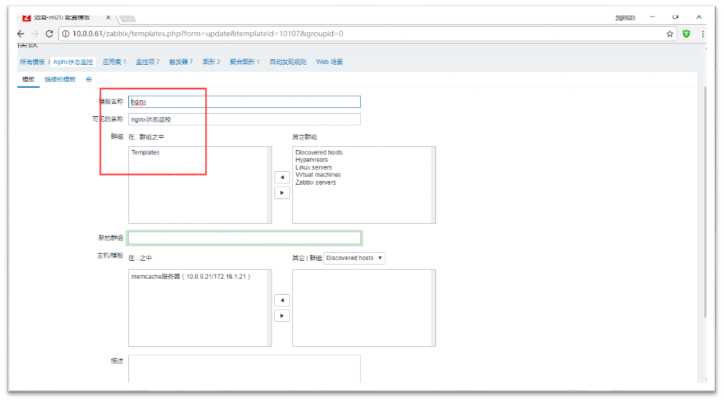Click right arrow button between host lists
Viewport: 724px width, 402px height.
tap(282, 316)
